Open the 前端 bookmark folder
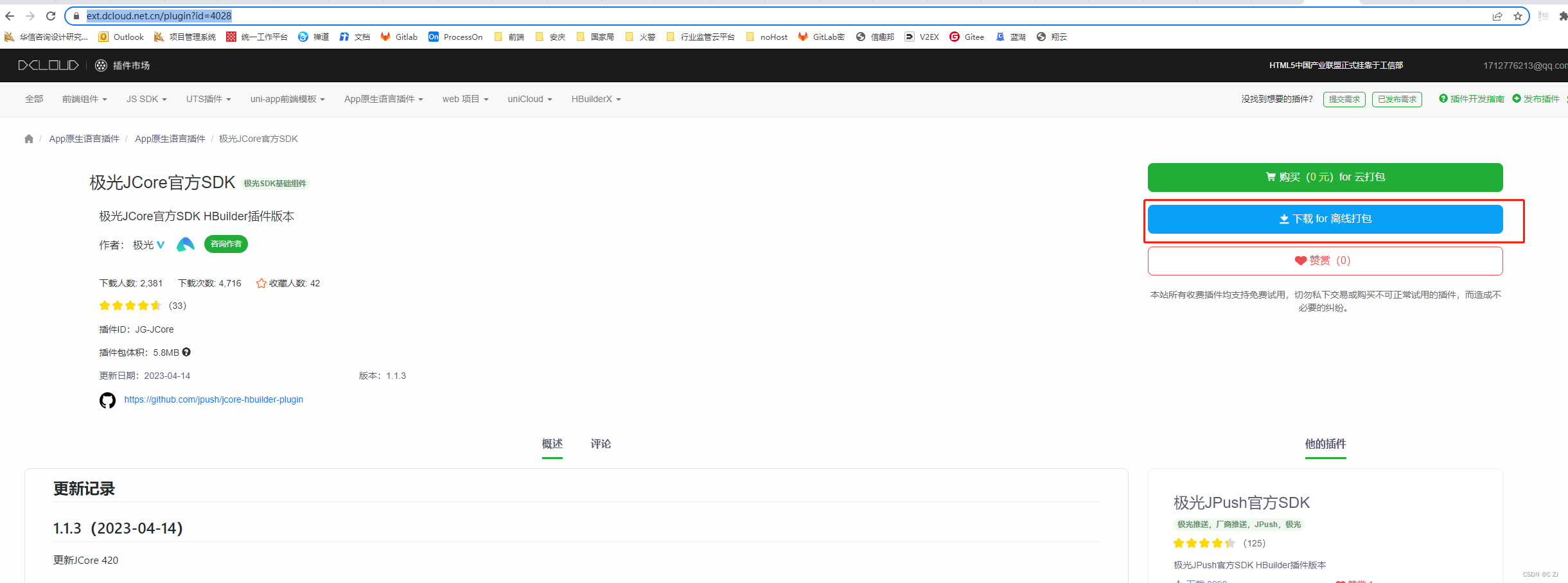This screenshot has height=583, width=1568. [x=509, y=37]
